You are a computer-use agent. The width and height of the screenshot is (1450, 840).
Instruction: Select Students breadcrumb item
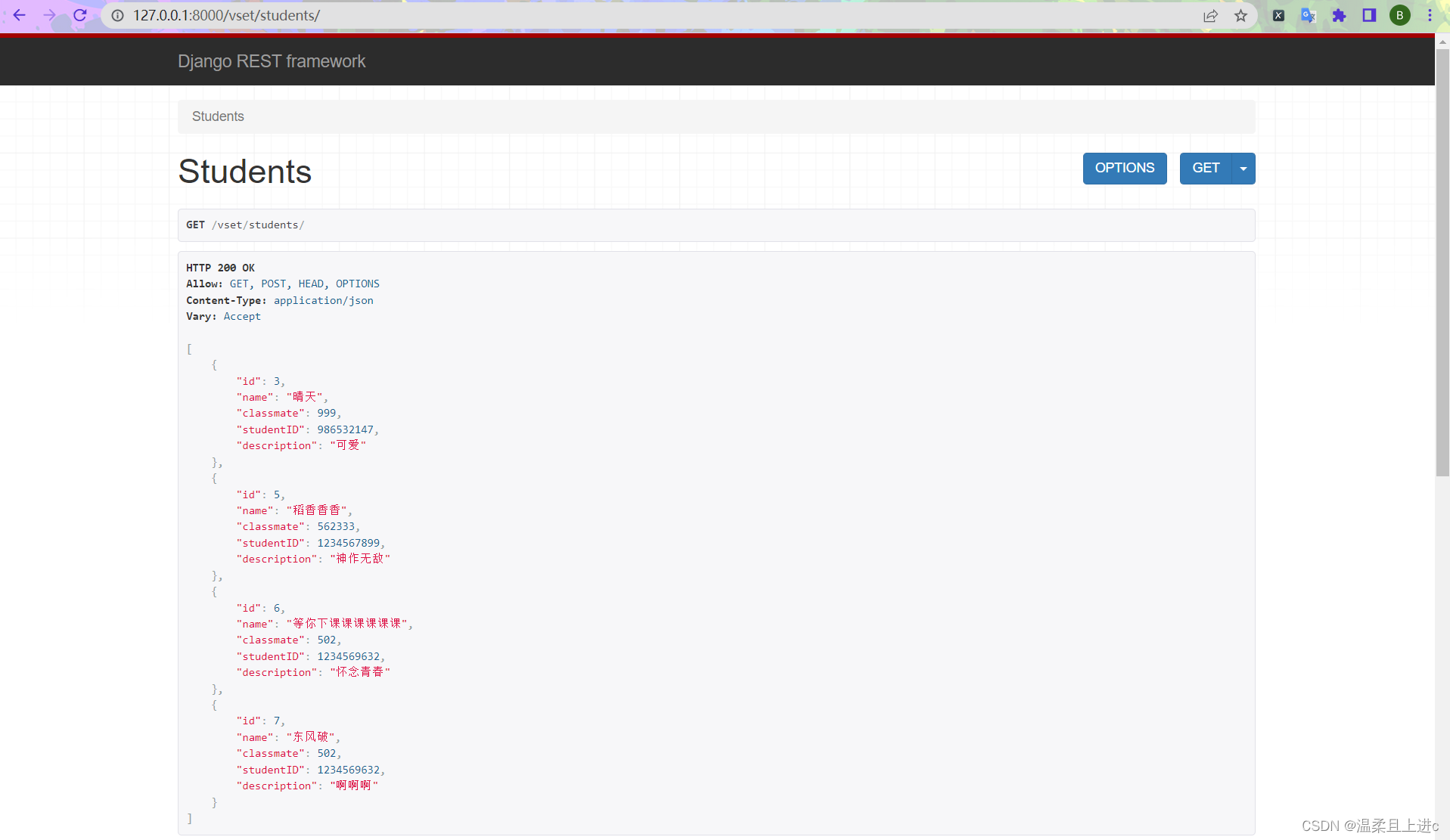[218, 116]
